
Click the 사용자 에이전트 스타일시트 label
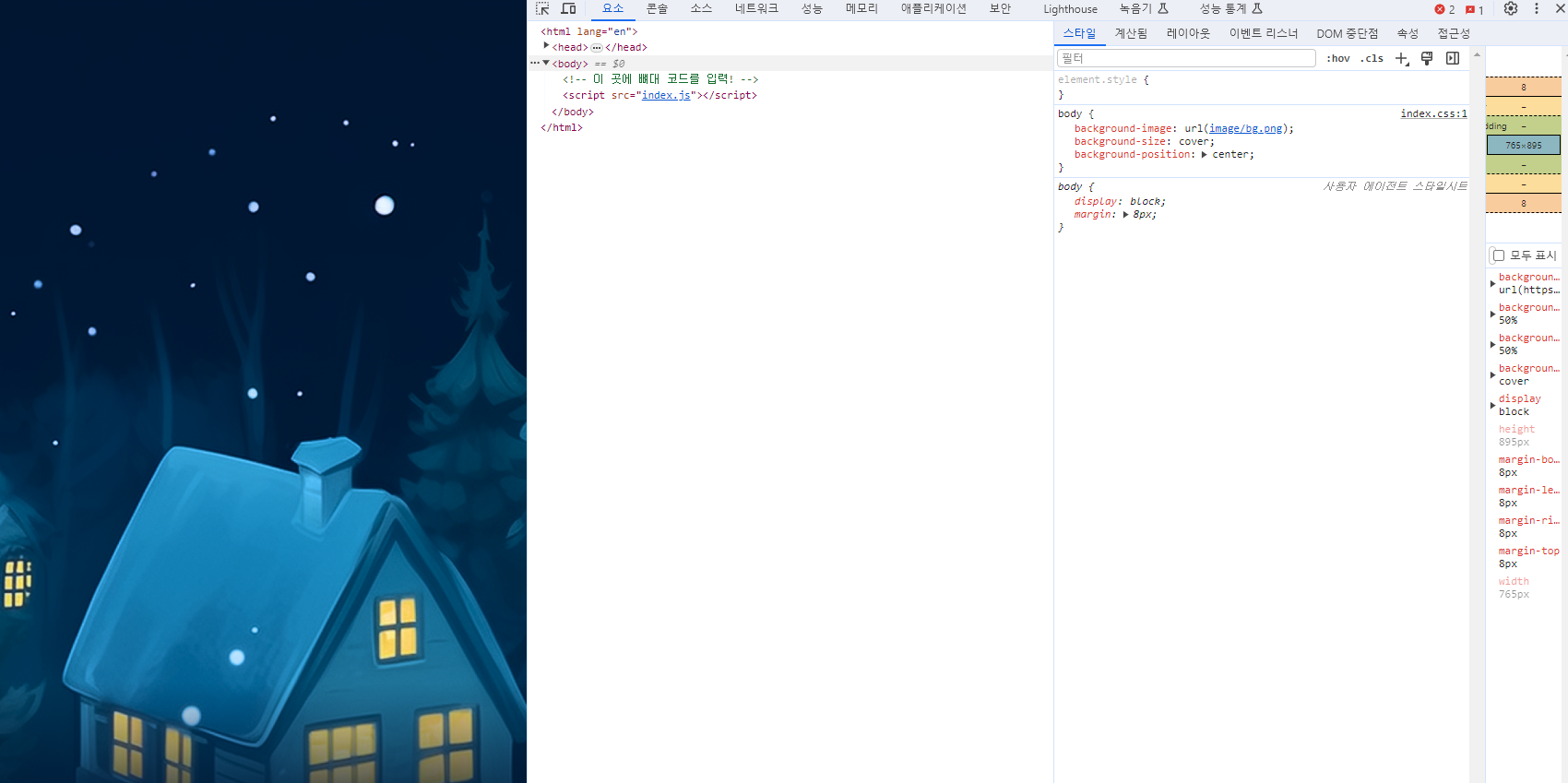pyautogui.click(x=1396, y=186)
